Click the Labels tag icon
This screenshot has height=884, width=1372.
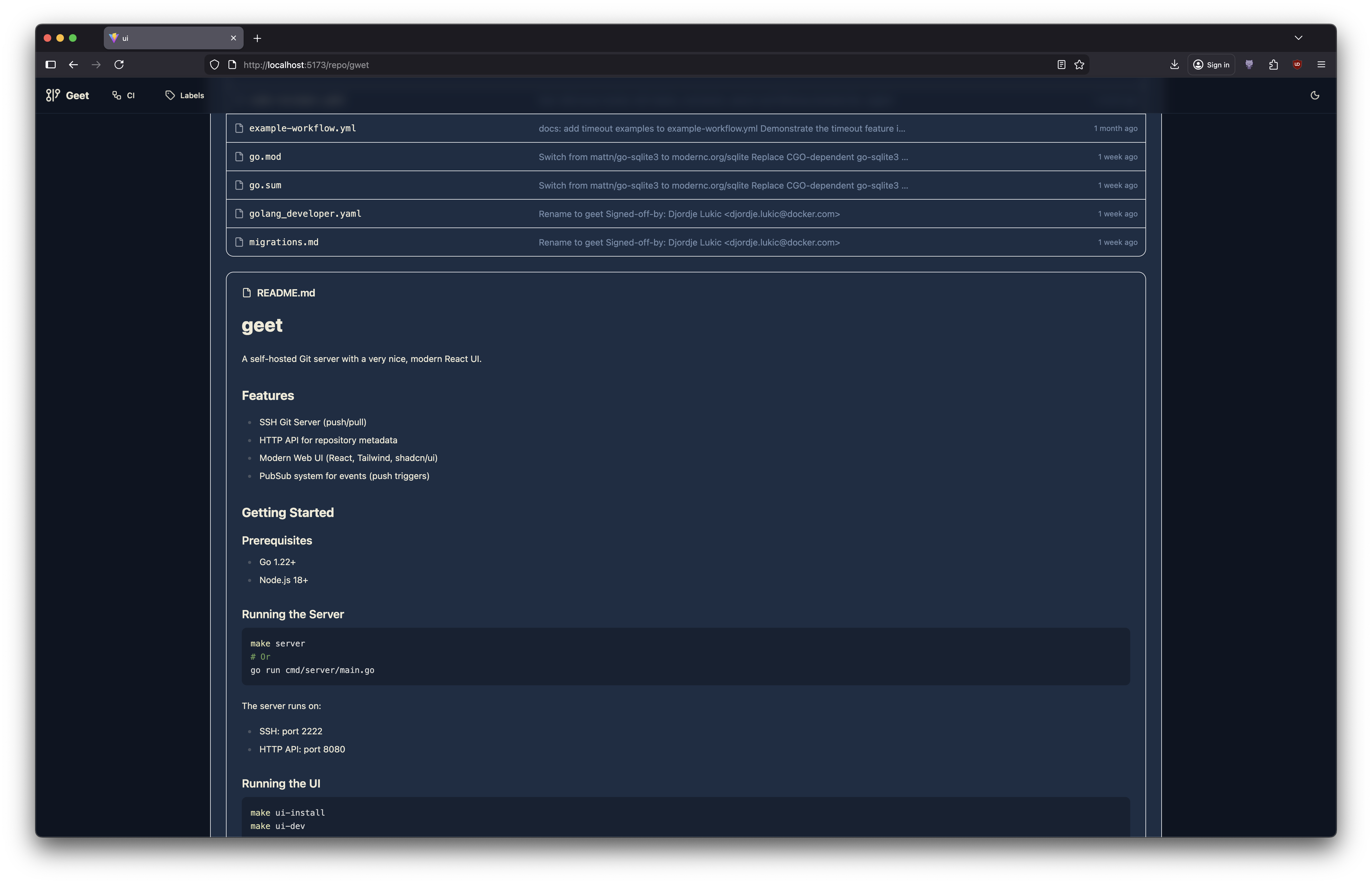pos(170,95)
